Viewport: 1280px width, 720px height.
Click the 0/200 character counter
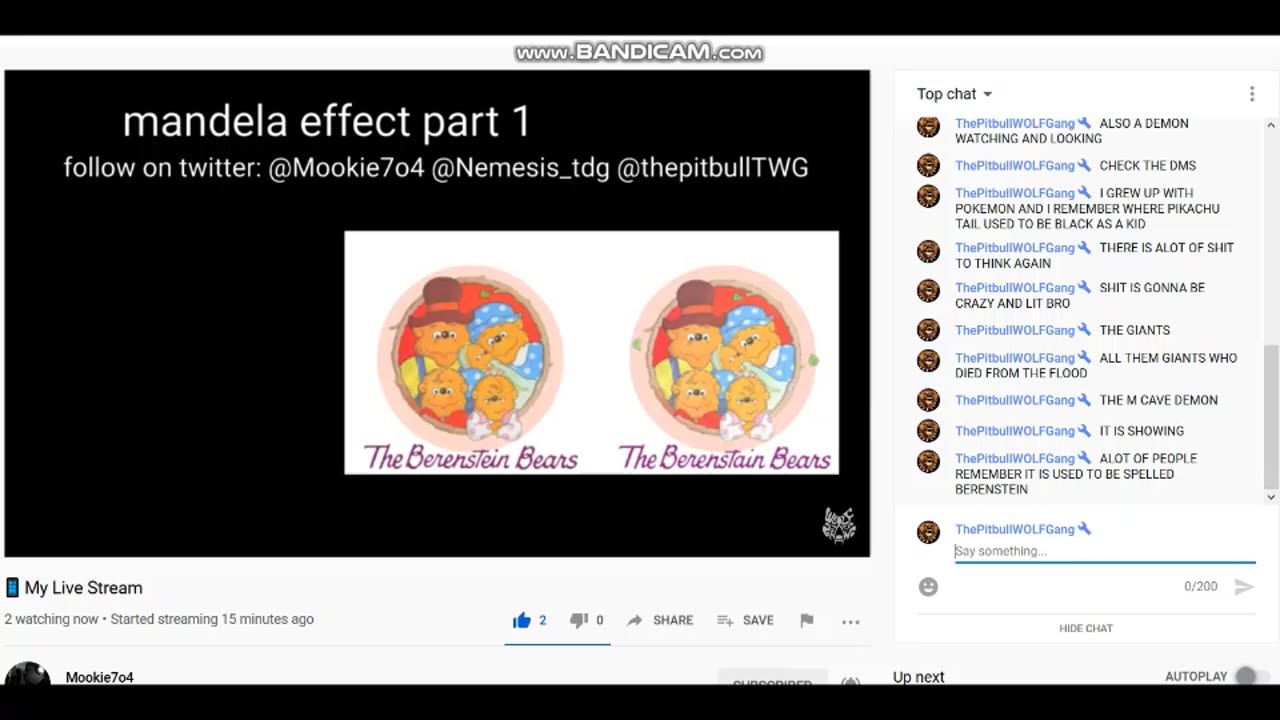click(1200, 587)
